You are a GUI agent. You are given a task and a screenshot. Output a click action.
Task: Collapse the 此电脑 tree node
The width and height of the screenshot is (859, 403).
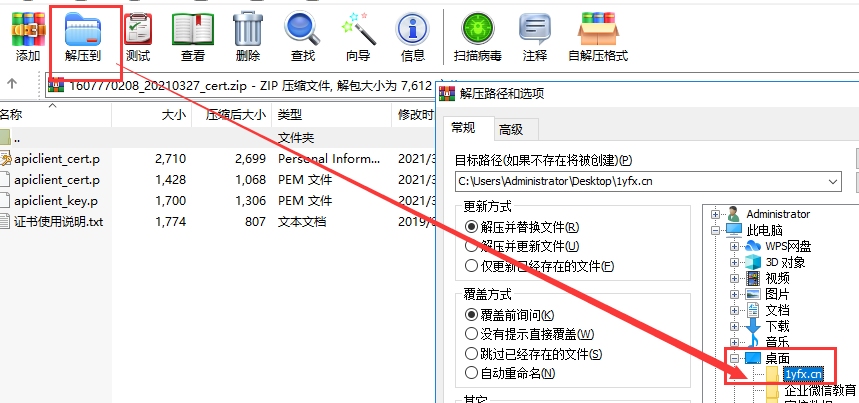(714, 230)
